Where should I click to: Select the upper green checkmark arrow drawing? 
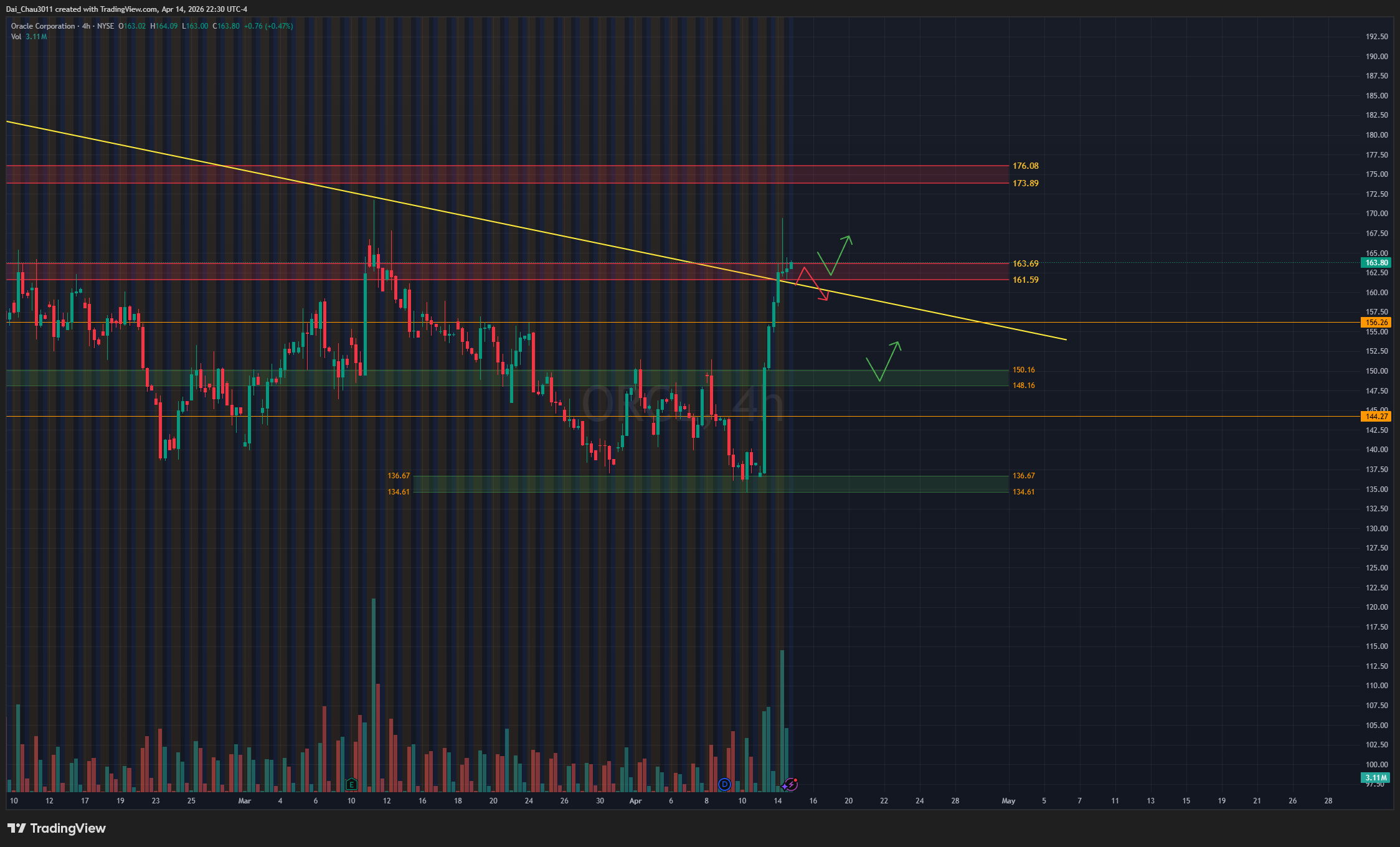[840, 256]
